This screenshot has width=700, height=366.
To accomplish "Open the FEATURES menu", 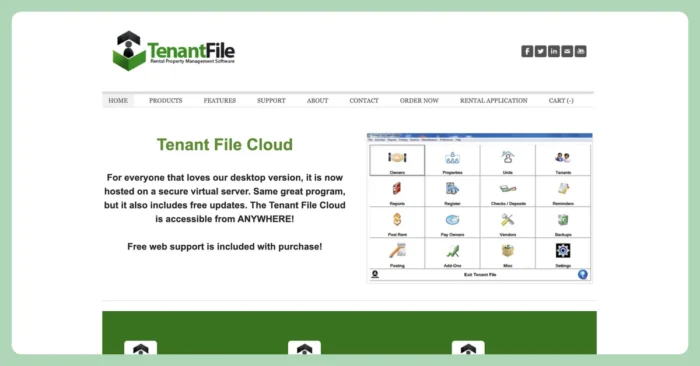I will tap(220, 100).
